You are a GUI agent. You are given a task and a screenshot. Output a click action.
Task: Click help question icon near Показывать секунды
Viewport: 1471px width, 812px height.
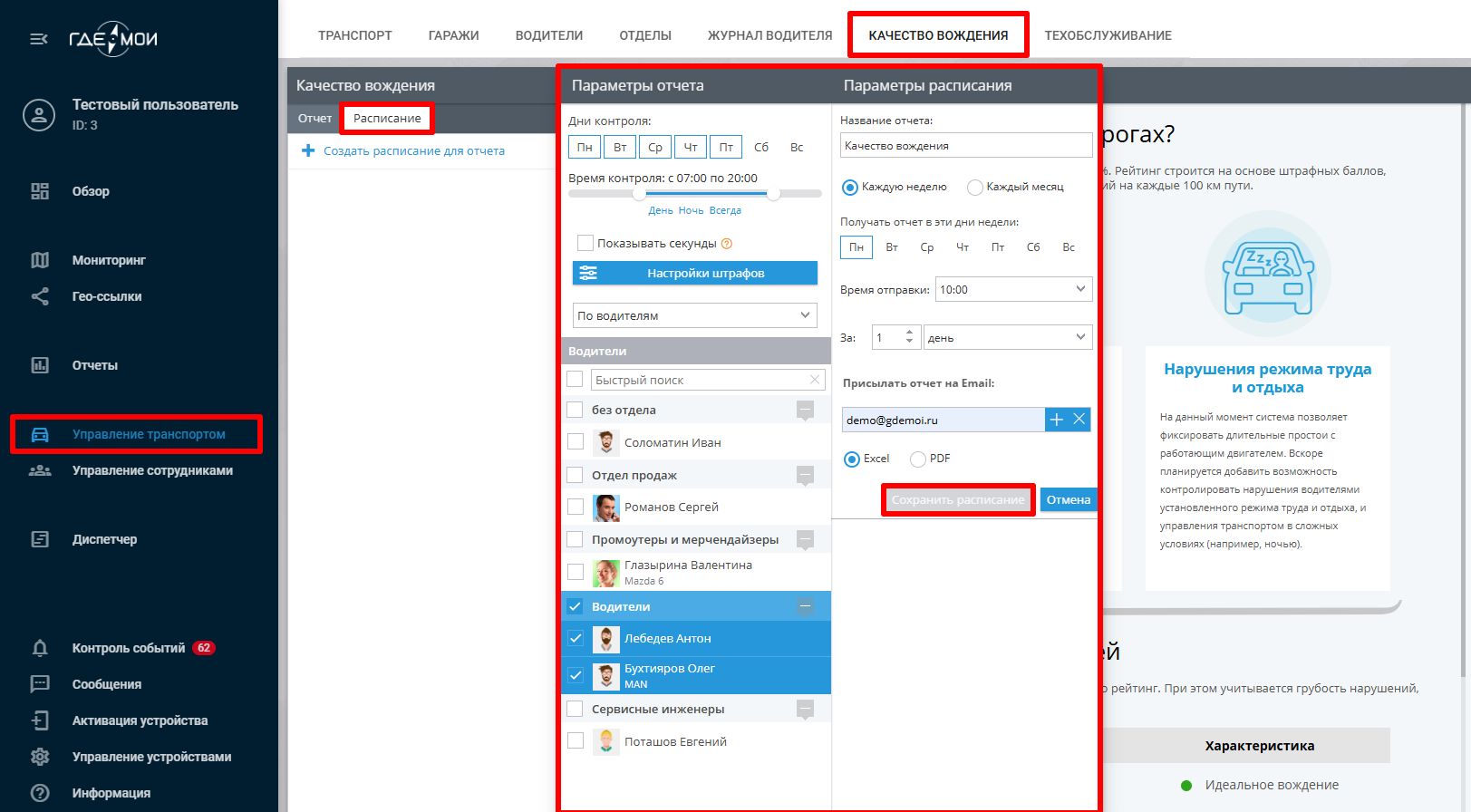(727, 244)
